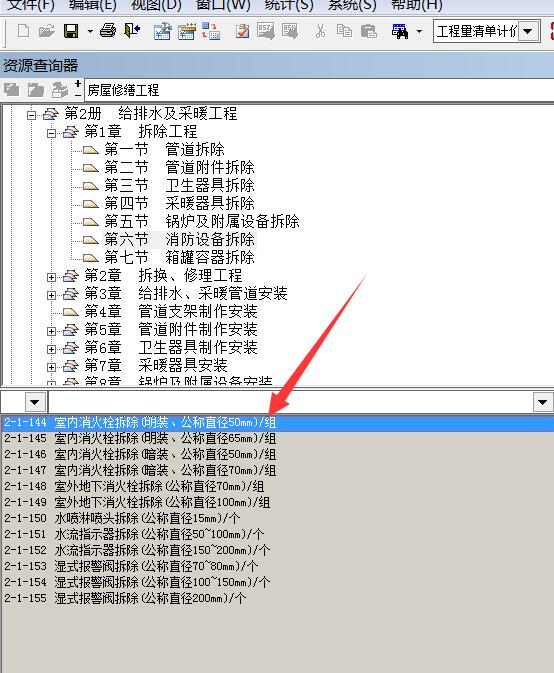Viewport: 554px width, 673px height.
Task: Select 第一节 管道拆除
Action: click(164, 149)
